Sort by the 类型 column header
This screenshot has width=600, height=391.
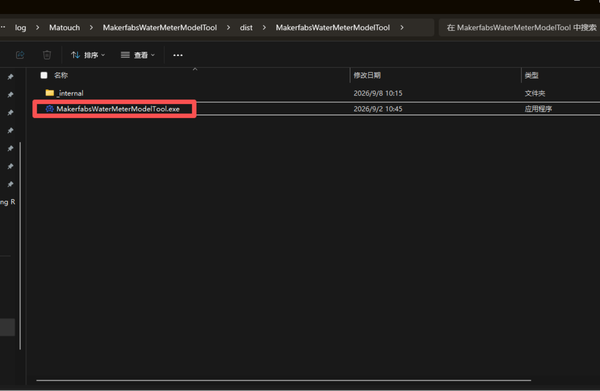(x=532, y=75)
